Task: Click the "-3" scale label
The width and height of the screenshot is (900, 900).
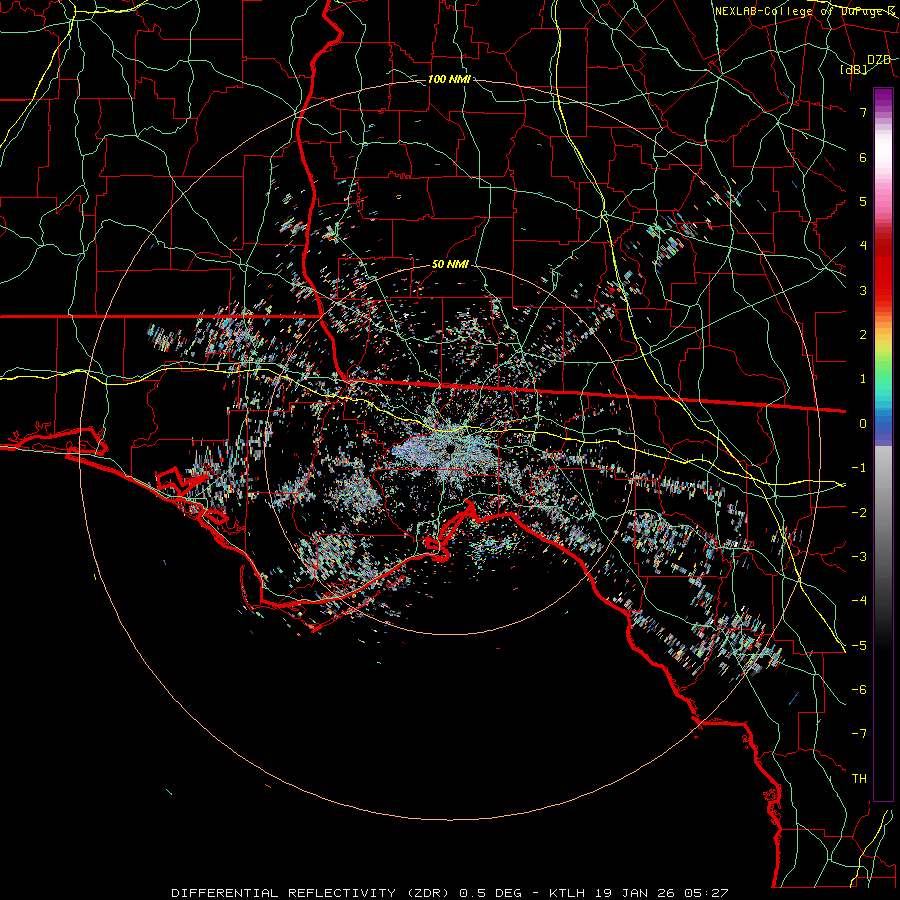Action: (859, 557)
